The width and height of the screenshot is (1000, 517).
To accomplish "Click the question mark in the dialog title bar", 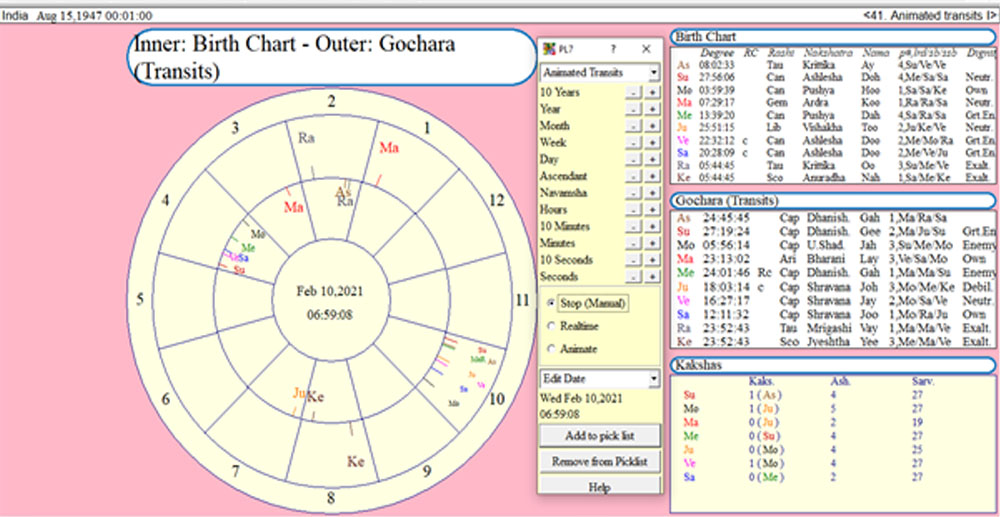I will pyautogui.click(x=614, y=49).
